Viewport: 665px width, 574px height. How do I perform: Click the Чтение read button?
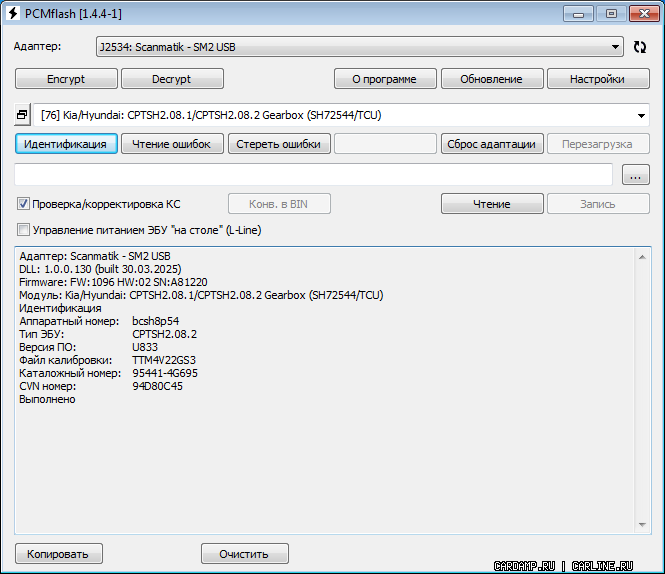[x=492, y=204]
